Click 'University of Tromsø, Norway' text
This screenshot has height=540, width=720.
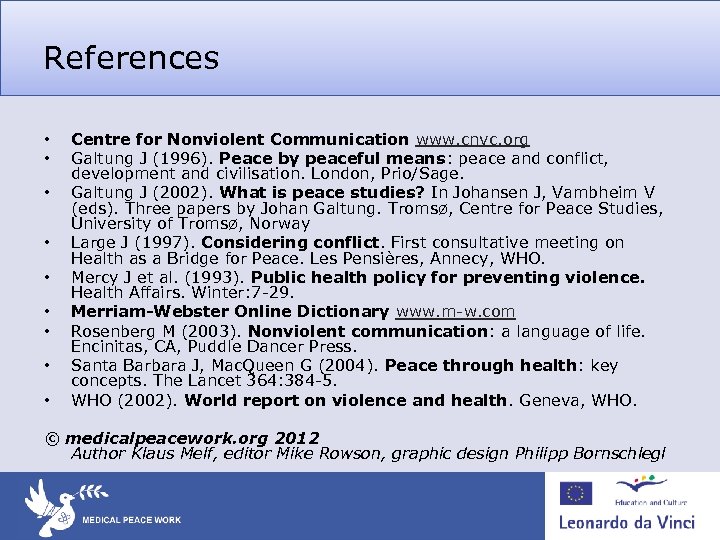[191, 224]
